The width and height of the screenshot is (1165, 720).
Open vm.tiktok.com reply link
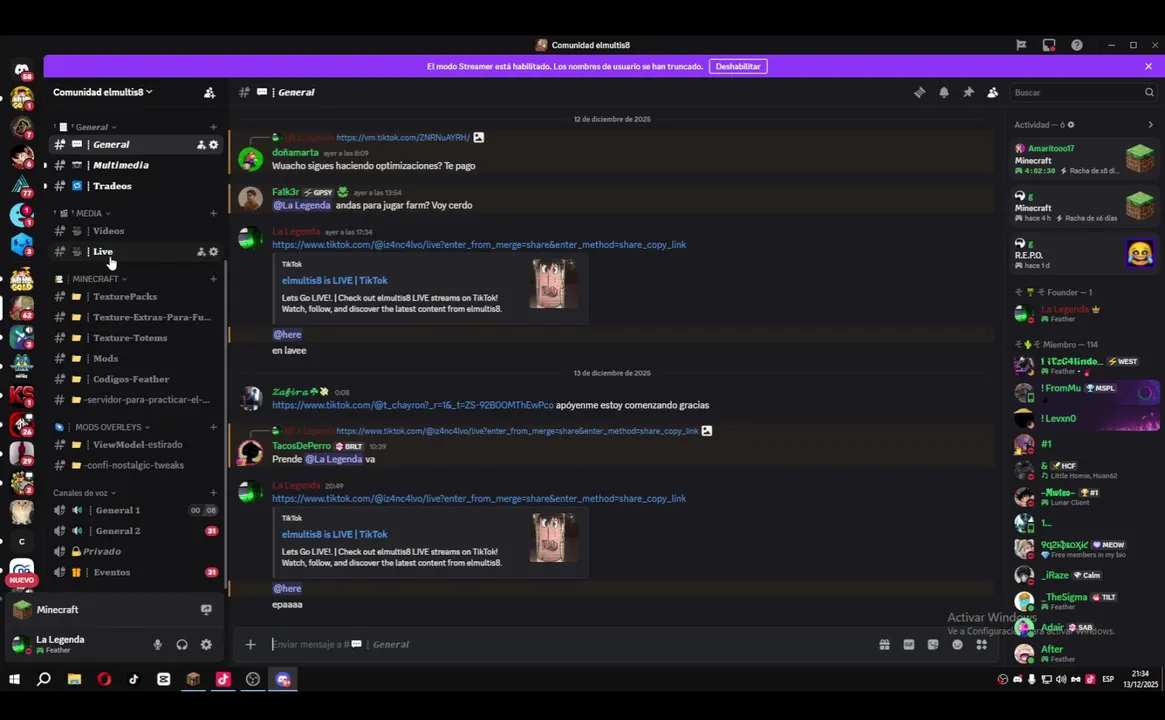click(403, 137)
